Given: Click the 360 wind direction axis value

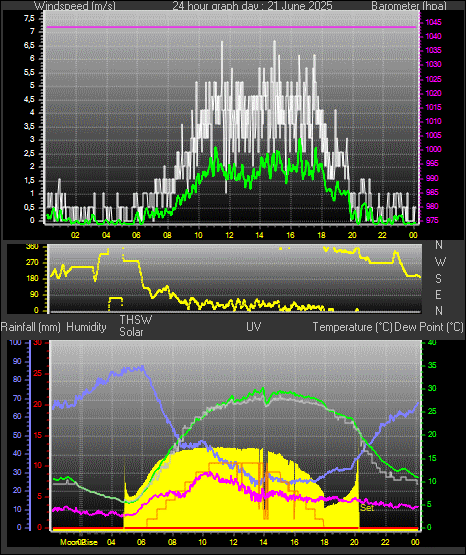Looking at the screenshot, I should tap(32, 247).
